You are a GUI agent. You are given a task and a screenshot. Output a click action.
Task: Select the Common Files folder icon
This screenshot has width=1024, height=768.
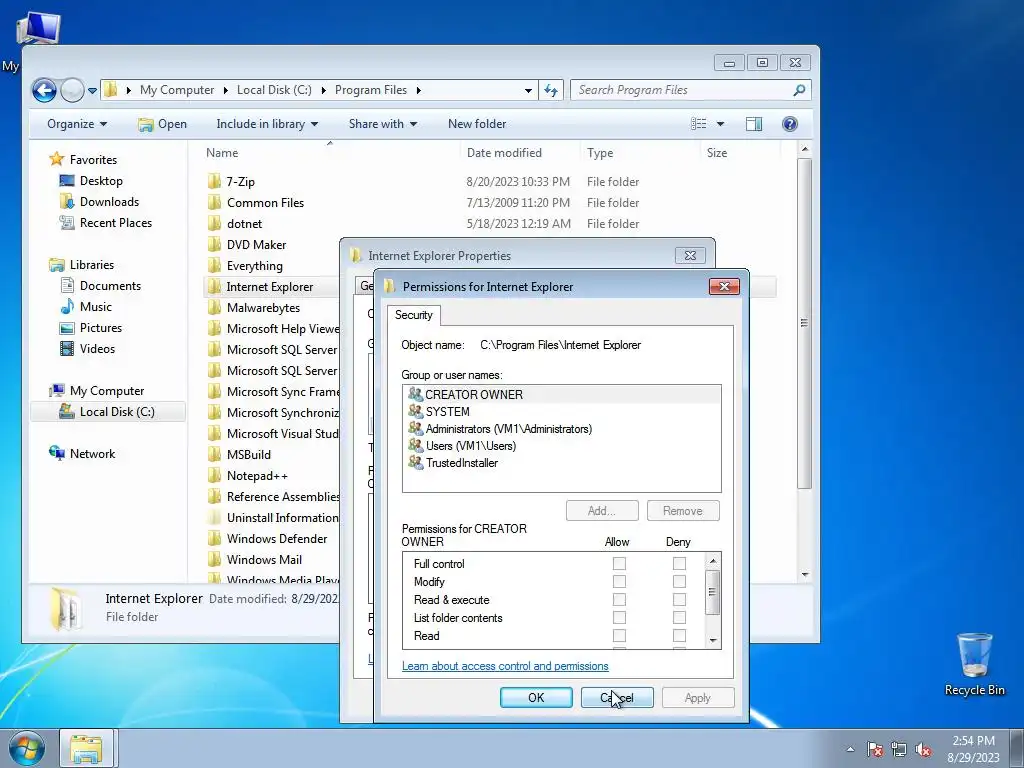[214, 202]
